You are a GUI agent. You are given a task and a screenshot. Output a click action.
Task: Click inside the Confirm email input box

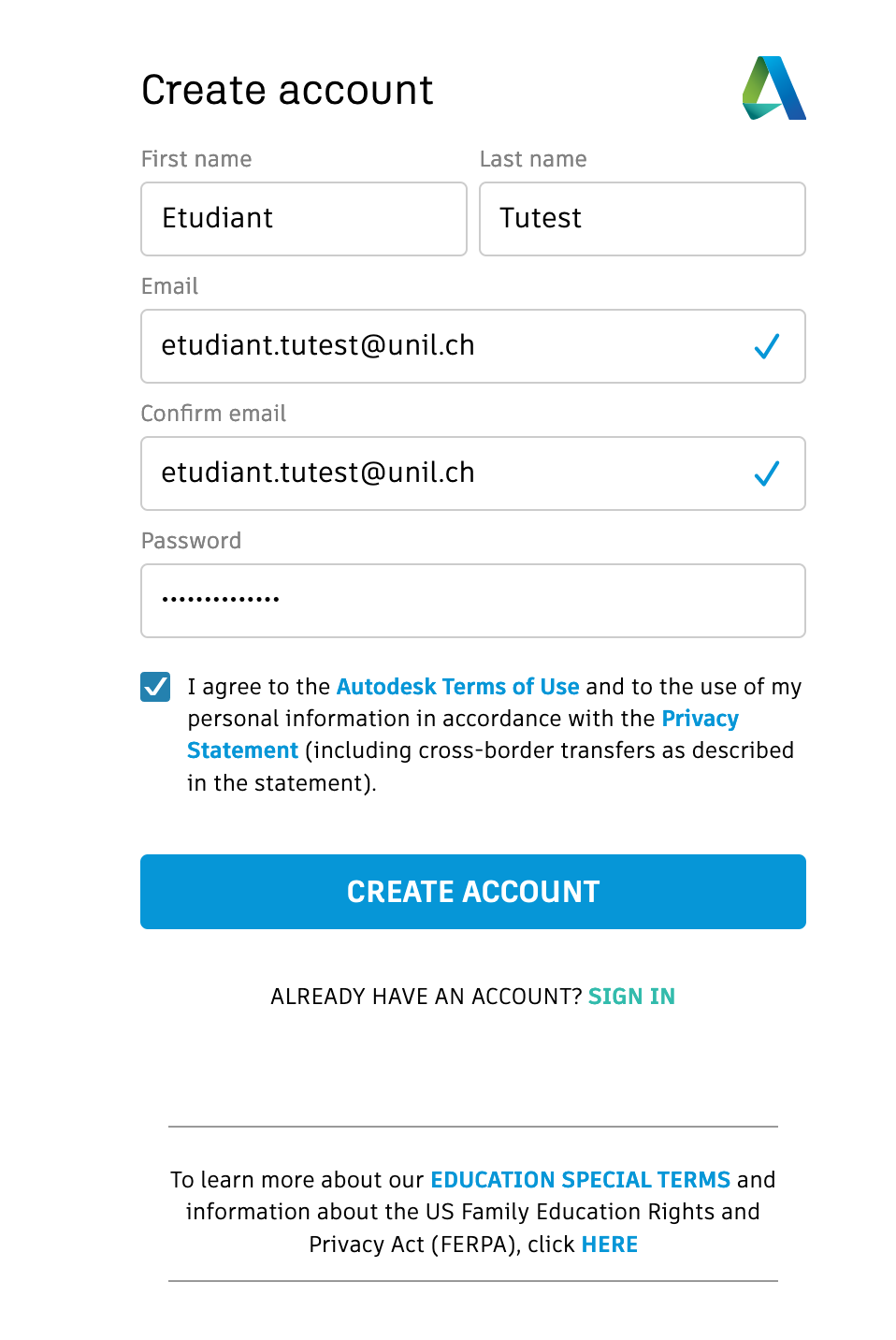click(449, 473)
